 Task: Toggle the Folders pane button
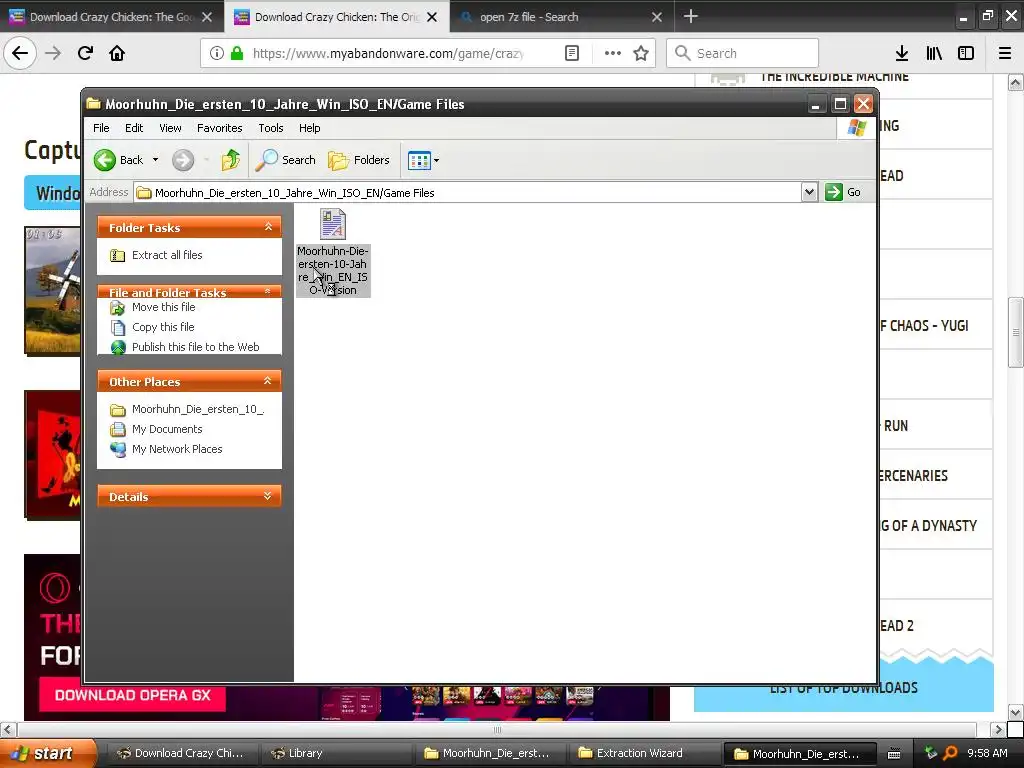[x=359, y=160]
